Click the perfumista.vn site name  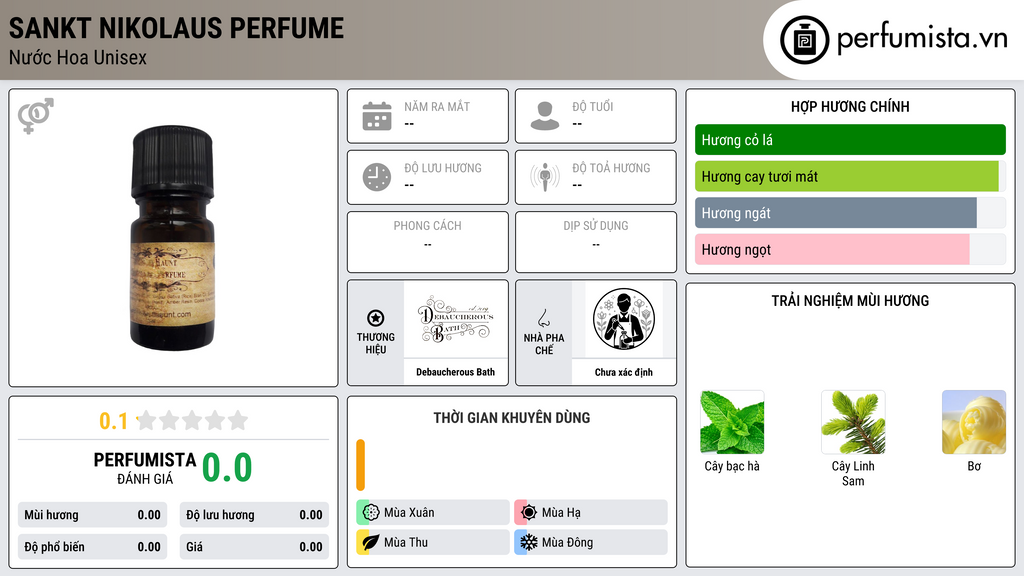pos(922,38)
